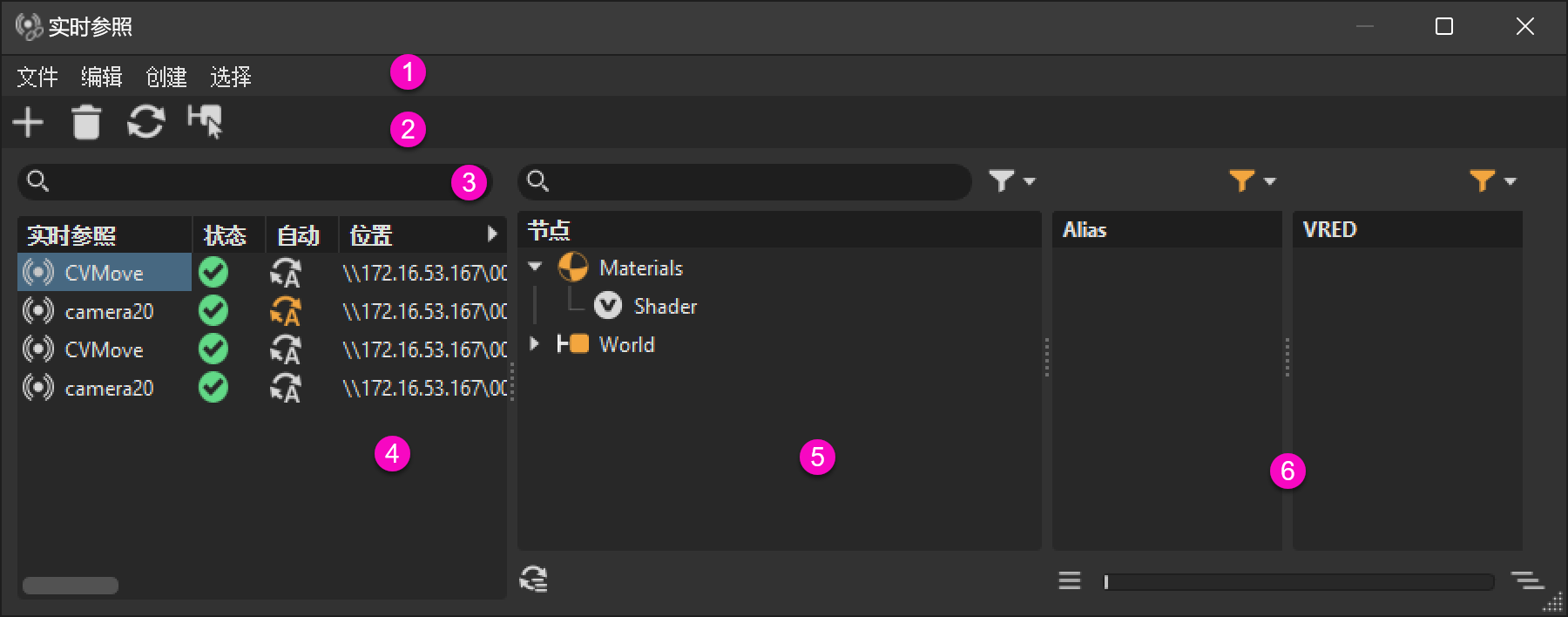Click the collapse-all lines icon left of slider

[1070, 580]
